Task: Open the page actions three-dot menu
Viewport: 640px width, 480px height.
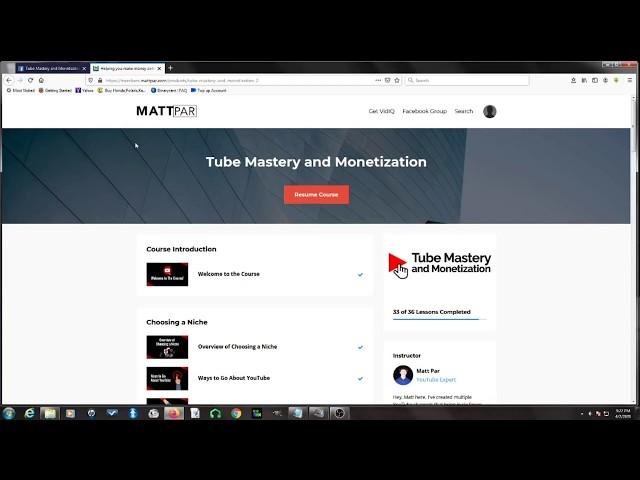Action: pyautogui.click(x=378, y=80)
